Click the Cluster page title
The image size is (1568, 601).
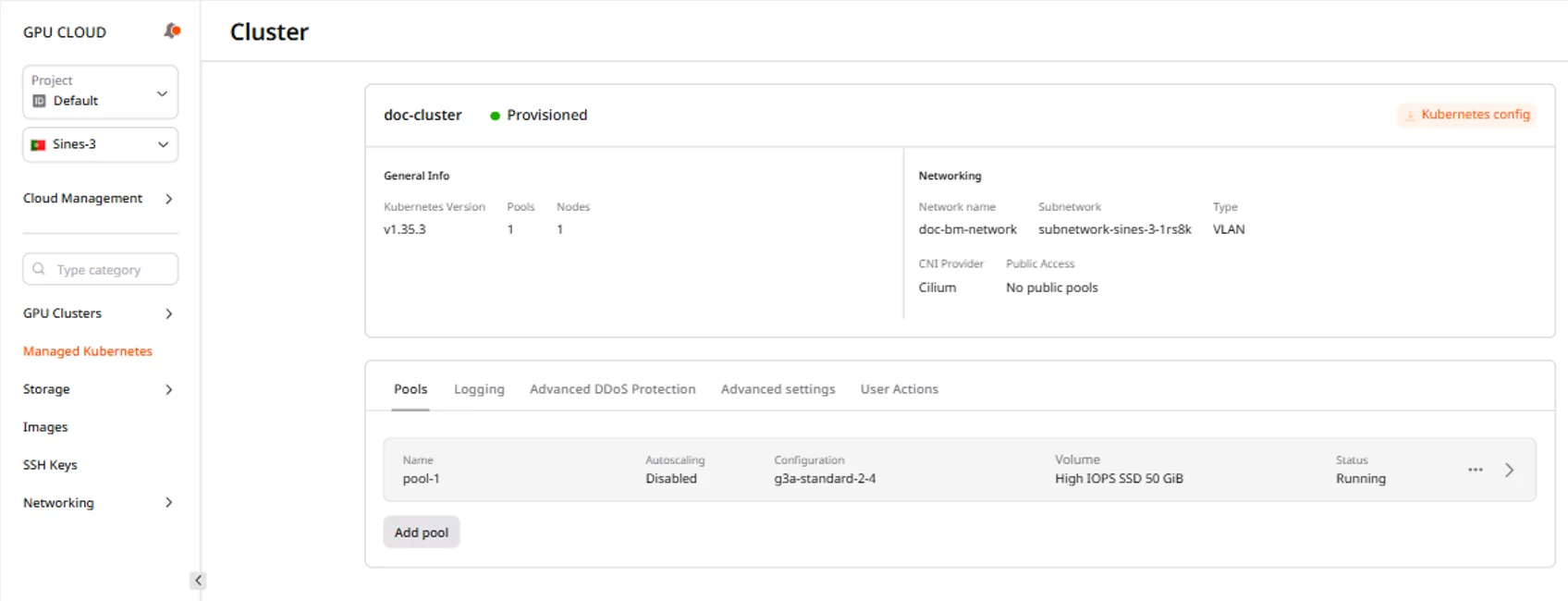tap(269, 32)
